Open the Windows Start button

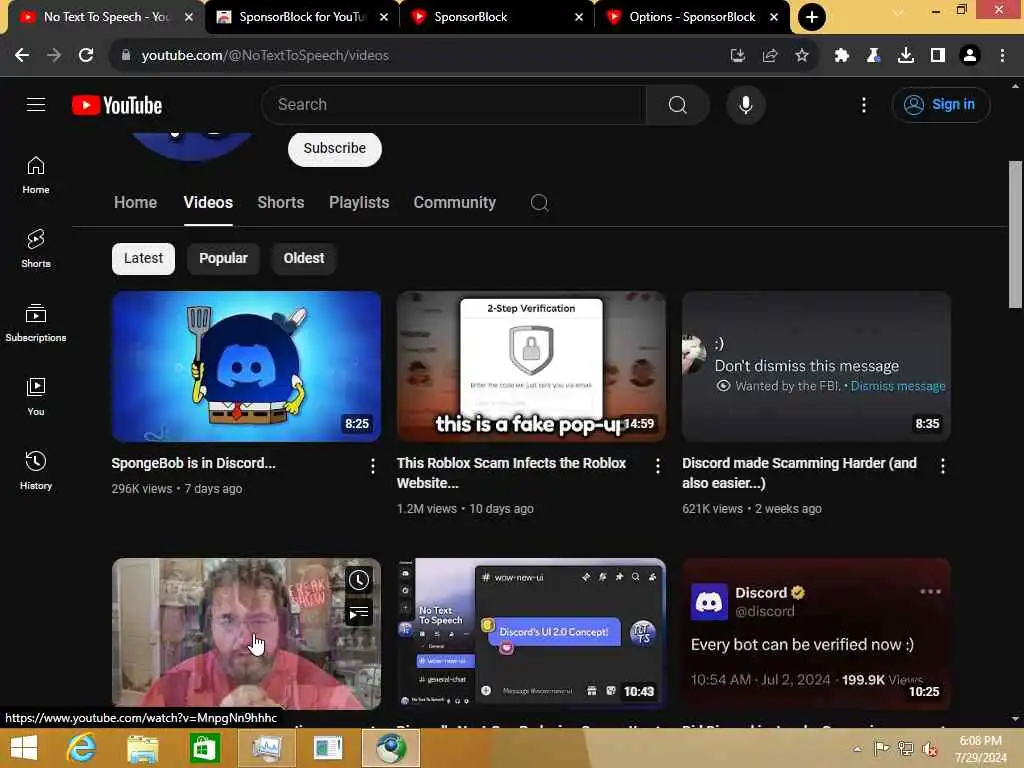pyautogui.click(x=24, y=748)
